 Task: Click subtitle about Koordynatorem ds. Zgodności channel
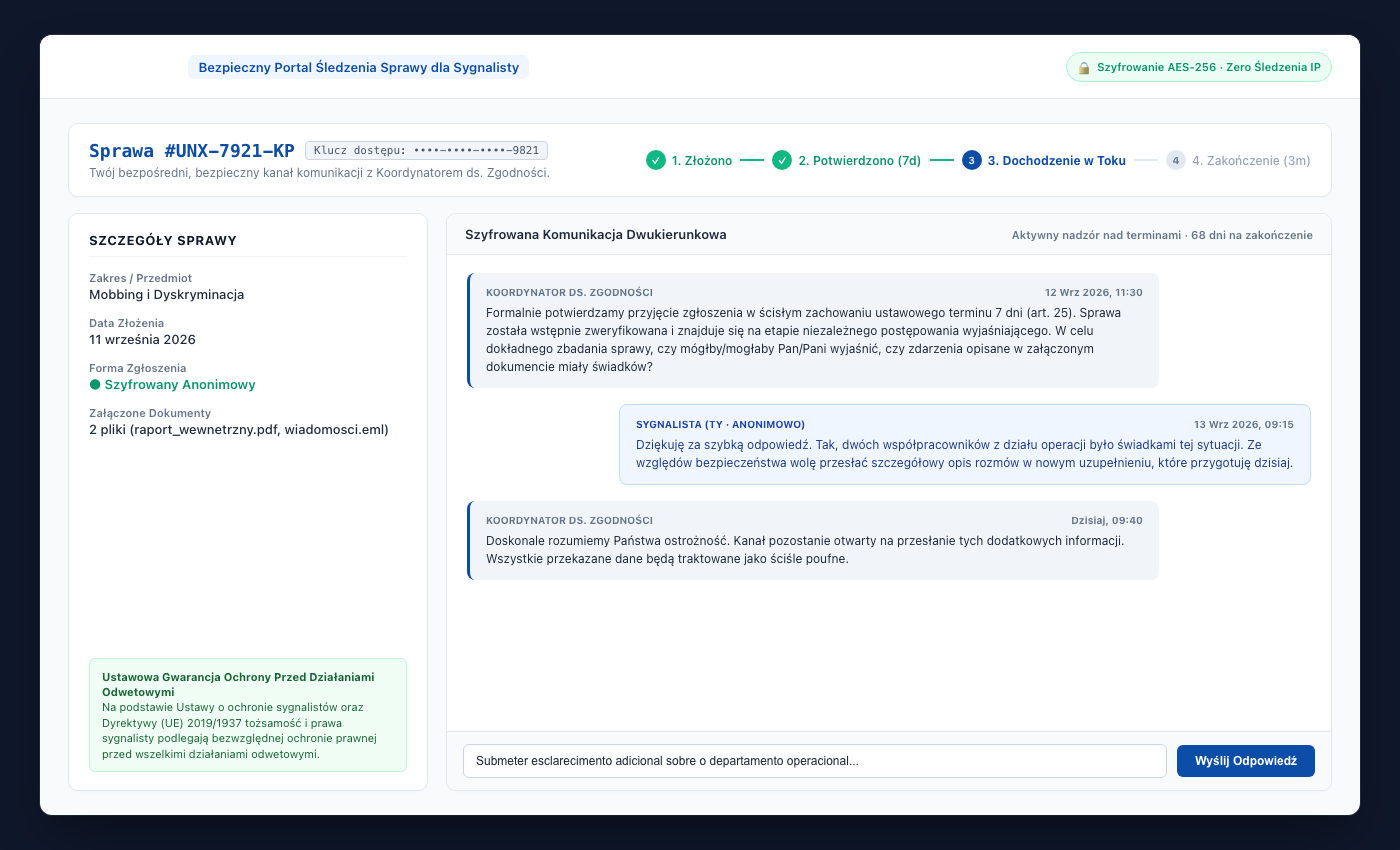319,173
